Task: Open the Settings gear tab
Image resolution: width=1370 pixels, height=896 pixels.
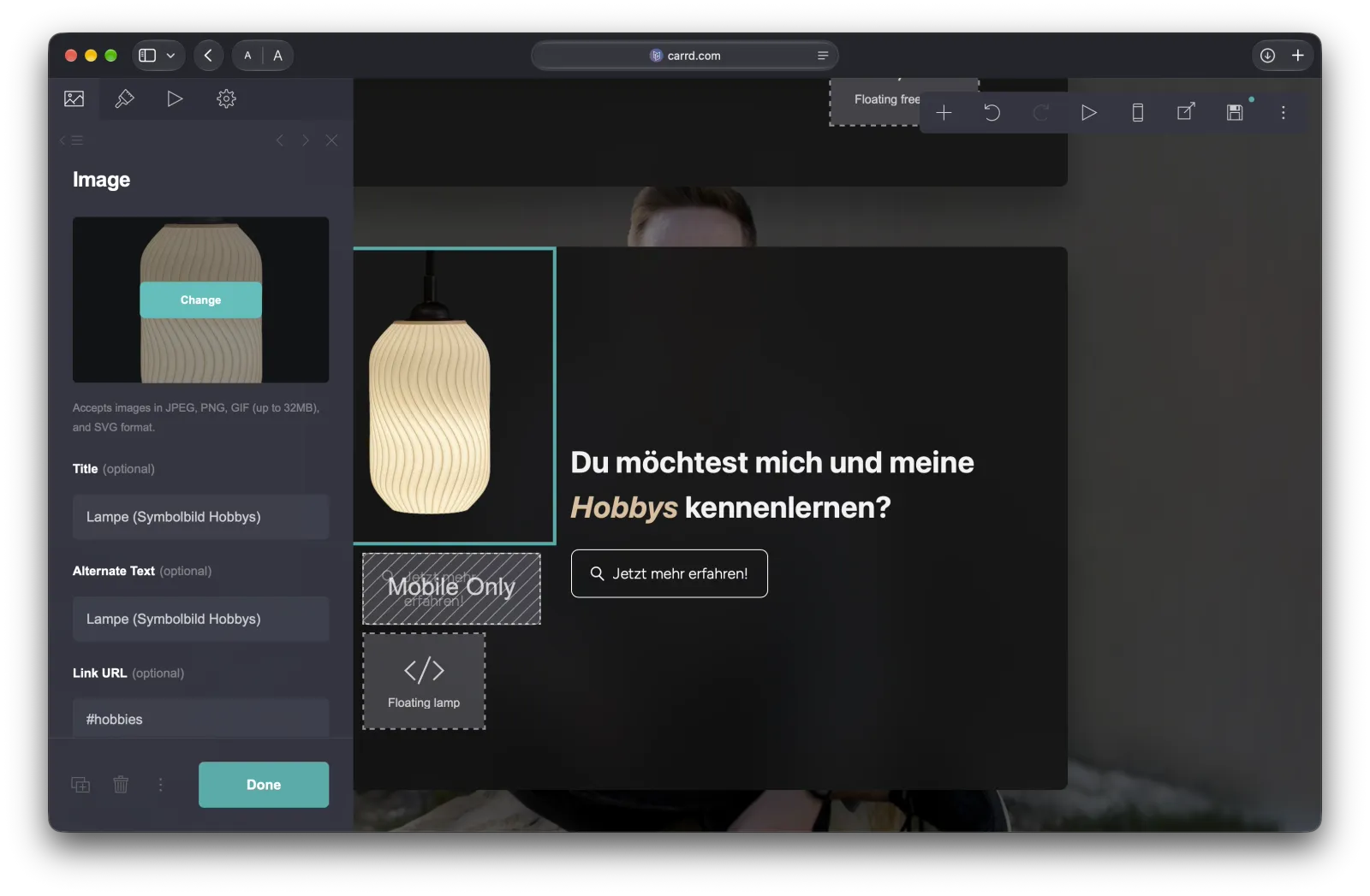Action: coord(226,99)
